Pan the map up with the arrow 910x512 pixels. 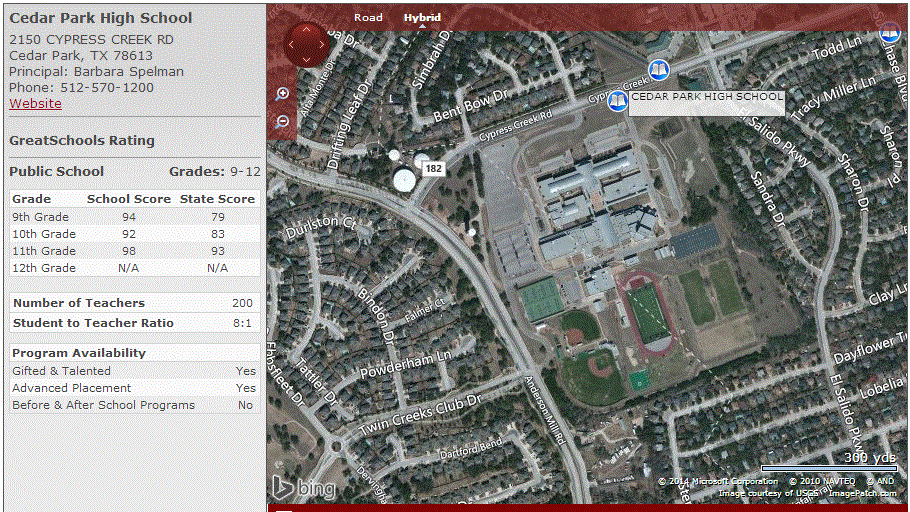pyautogui.click(x=306, y=30)
